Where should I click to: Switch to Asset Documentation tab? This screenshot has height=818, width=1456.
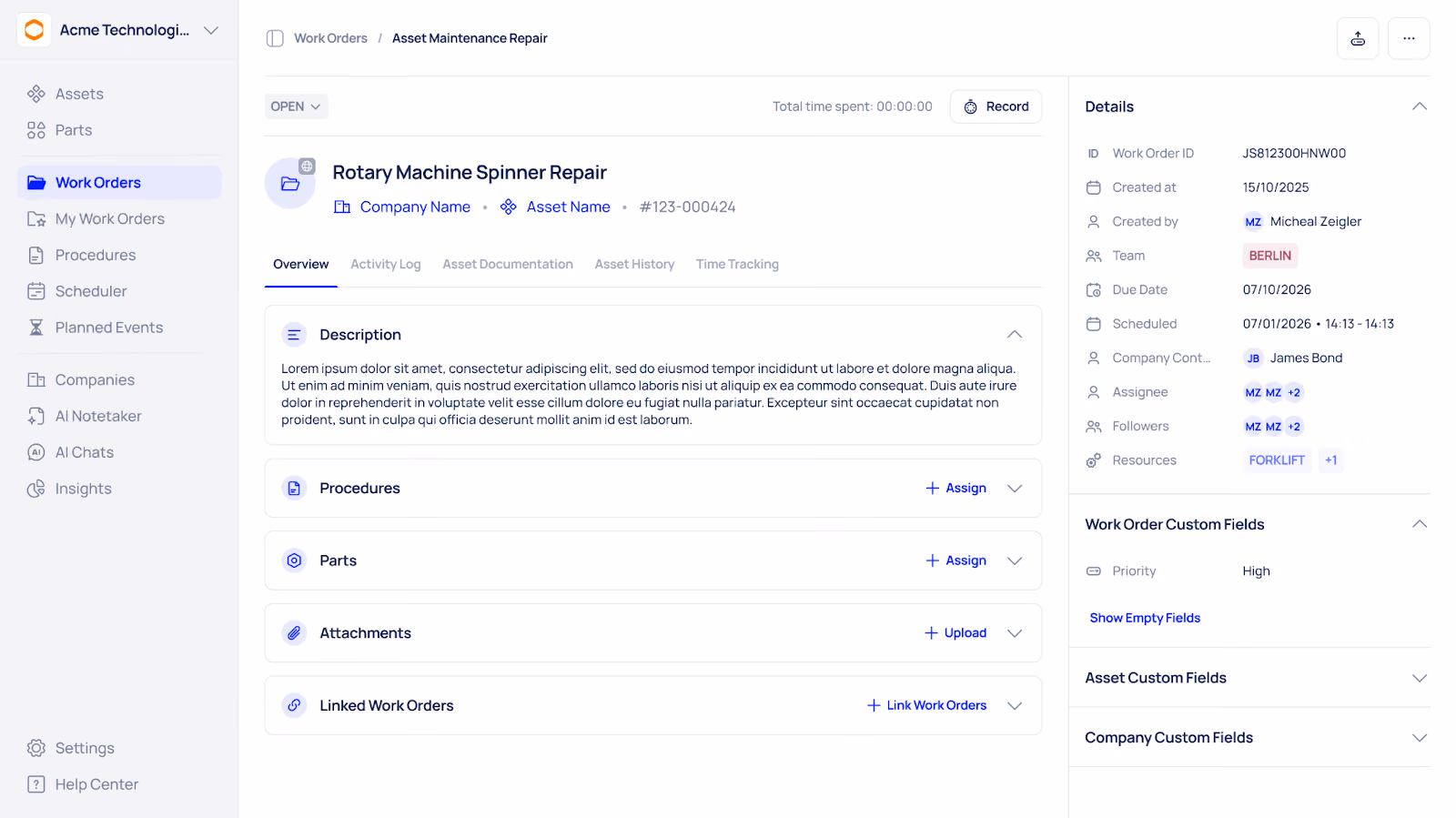click(x=508, y=264)
